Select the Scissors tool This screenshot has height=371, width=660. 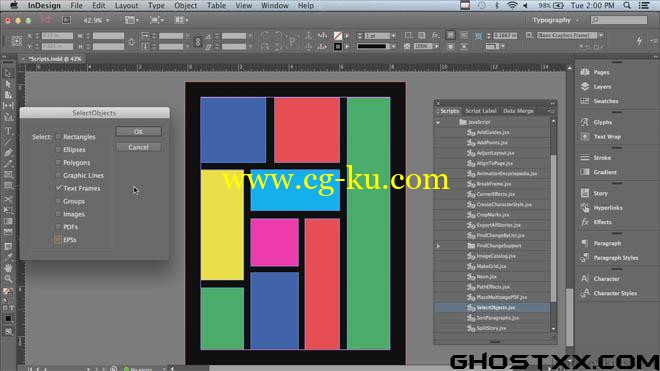8,199
